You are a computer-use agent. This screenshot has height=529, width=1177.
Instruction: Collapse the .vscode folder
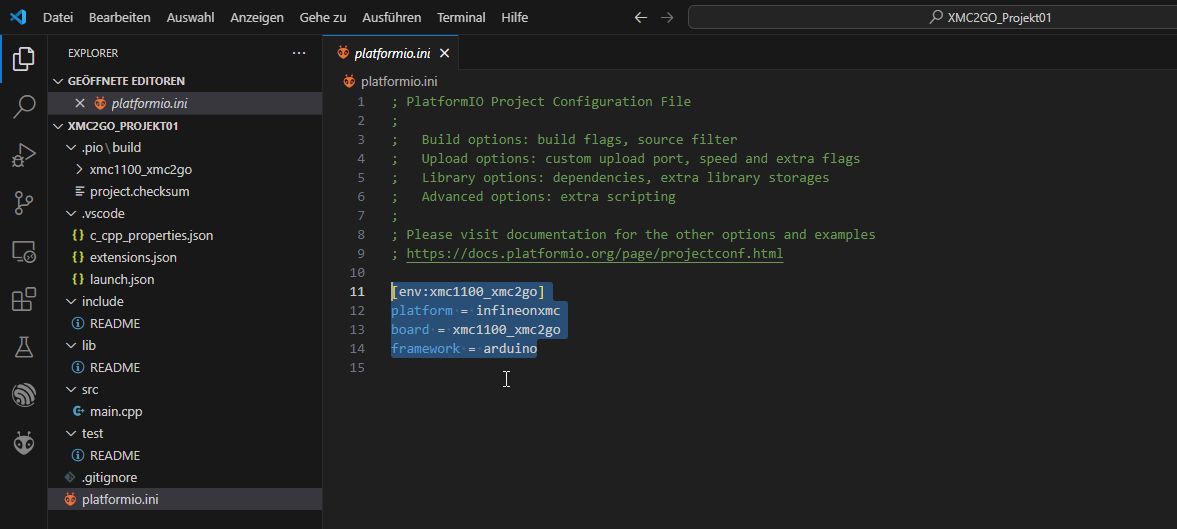[69, 213]
